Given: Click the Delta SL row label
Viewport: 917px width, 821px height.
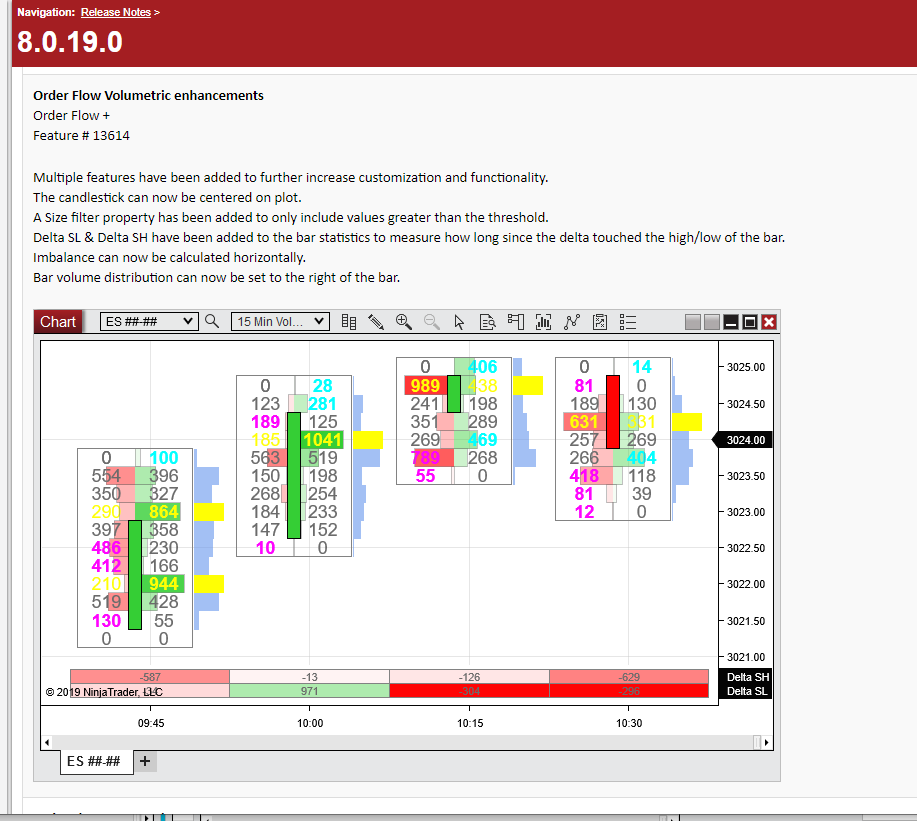Looking at the screenshot, I should point(747,691).
